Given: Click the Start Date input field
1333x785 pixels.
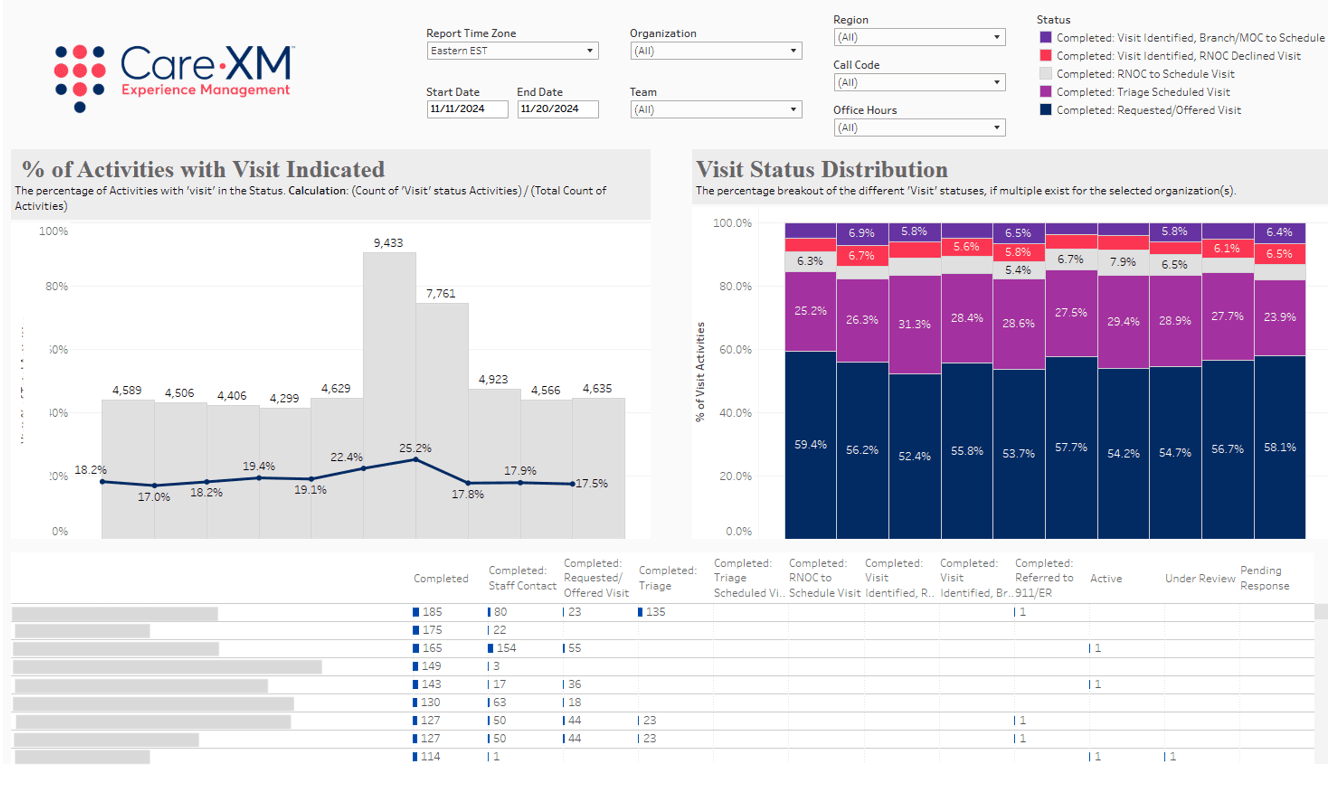Looking at the screenshot, I should click(x=467, y=110).
